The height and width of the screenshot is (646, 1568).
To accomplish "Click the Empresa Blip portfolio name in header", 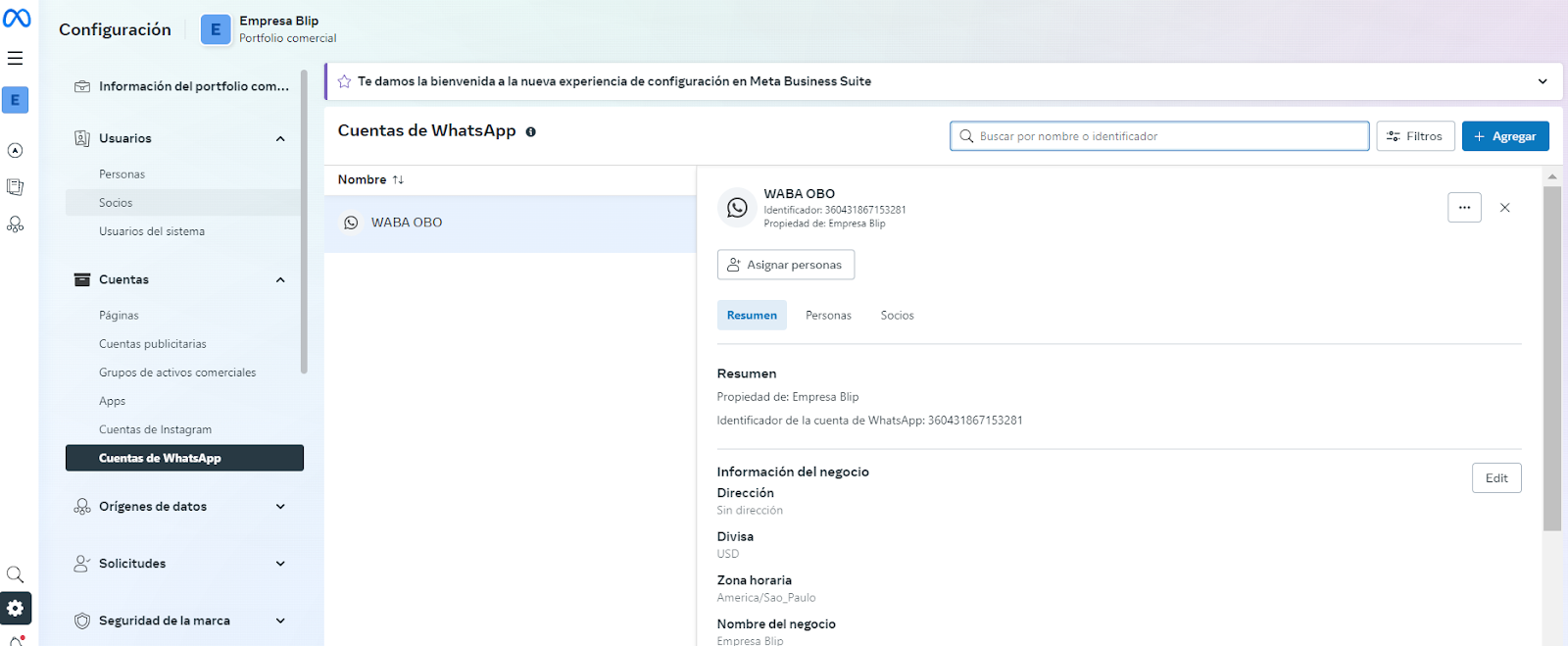I will click(279, 21).
